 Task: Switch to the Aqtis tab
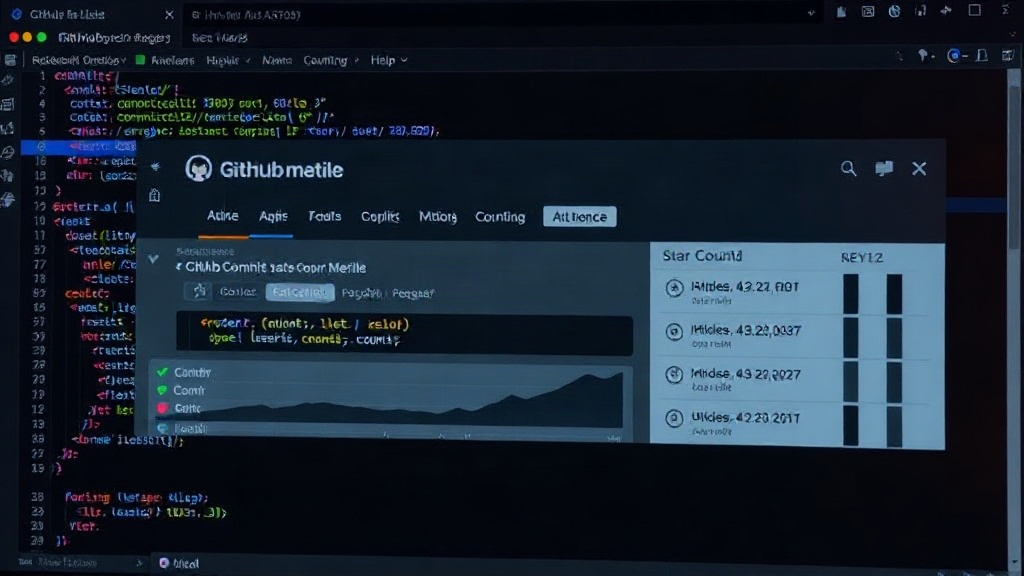pyautogui.click(x=273, y=216)
